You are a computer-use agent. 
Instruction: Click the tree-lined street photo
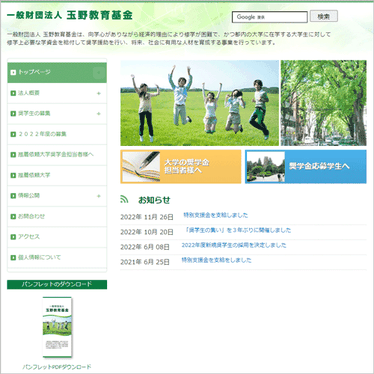[x=324, y=103]
